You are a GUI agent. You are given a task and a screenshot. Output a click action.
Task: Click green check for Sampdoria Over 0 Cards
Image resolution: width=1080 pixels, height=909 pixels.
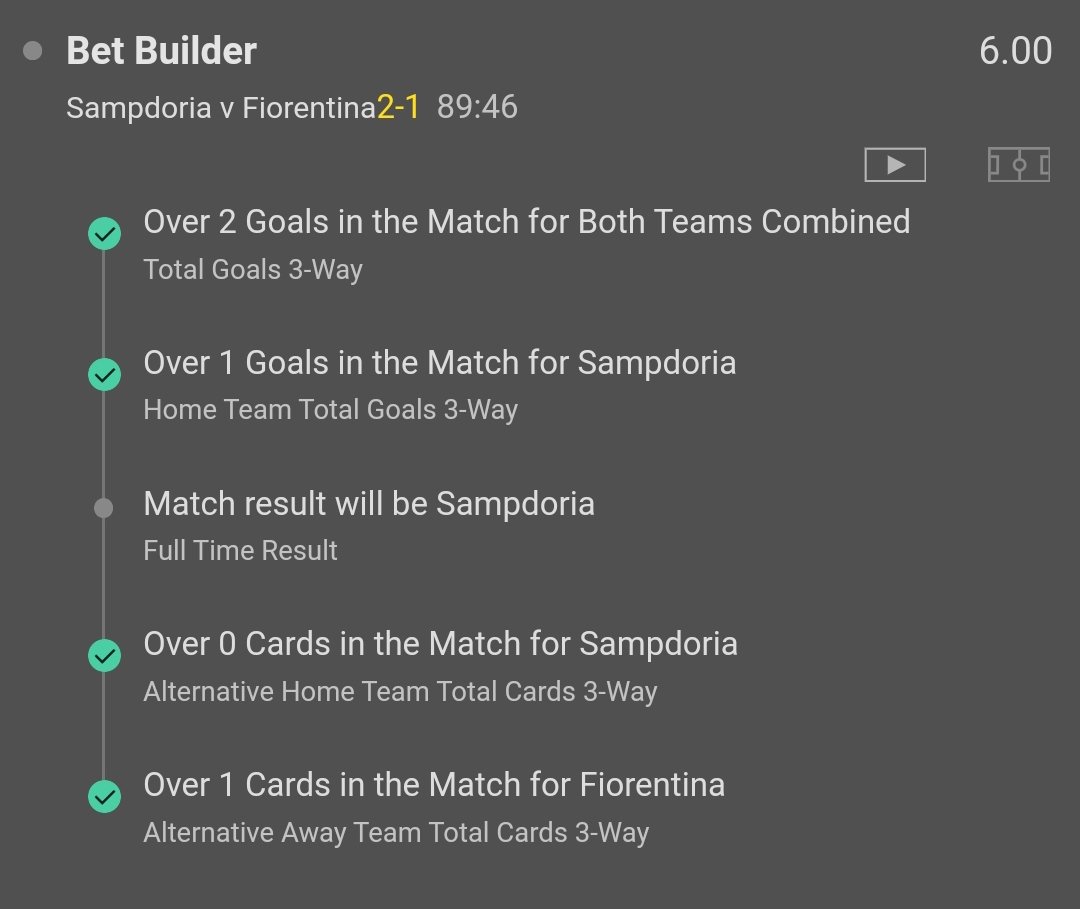(x=104, y=656)
